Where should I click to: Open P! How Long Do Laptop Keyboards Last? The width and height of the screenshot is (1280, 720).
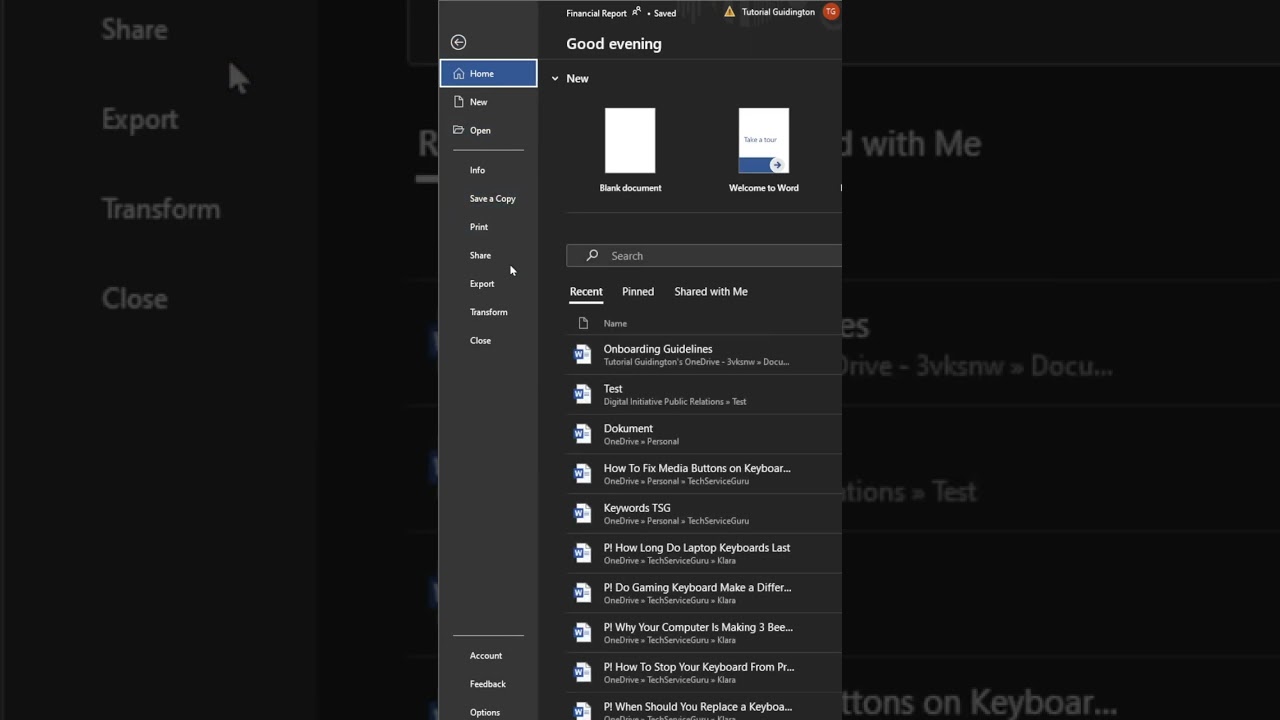704,553
